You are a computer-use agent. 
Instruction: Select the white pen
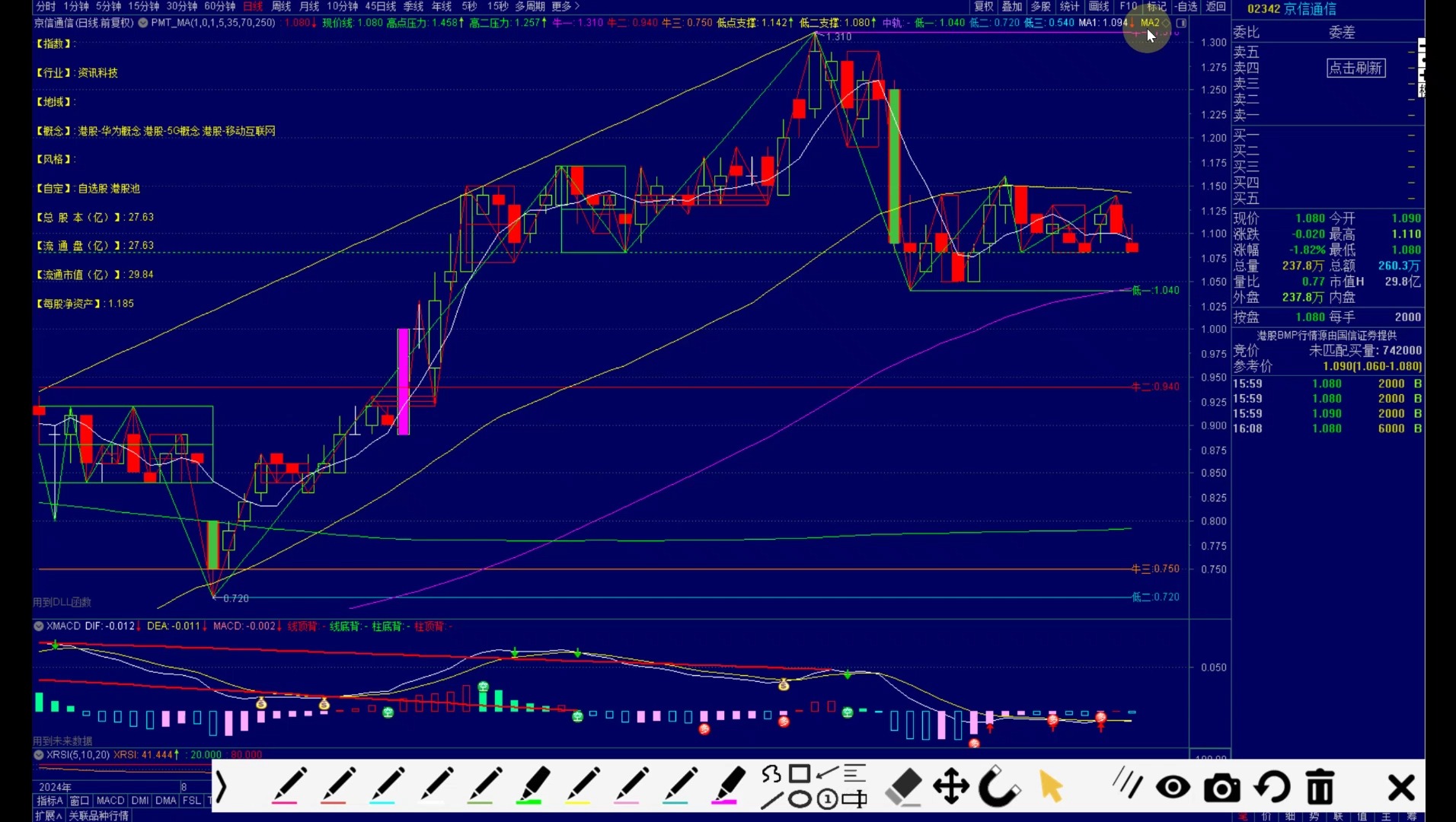pyautogui.click(x=436, y=785)
